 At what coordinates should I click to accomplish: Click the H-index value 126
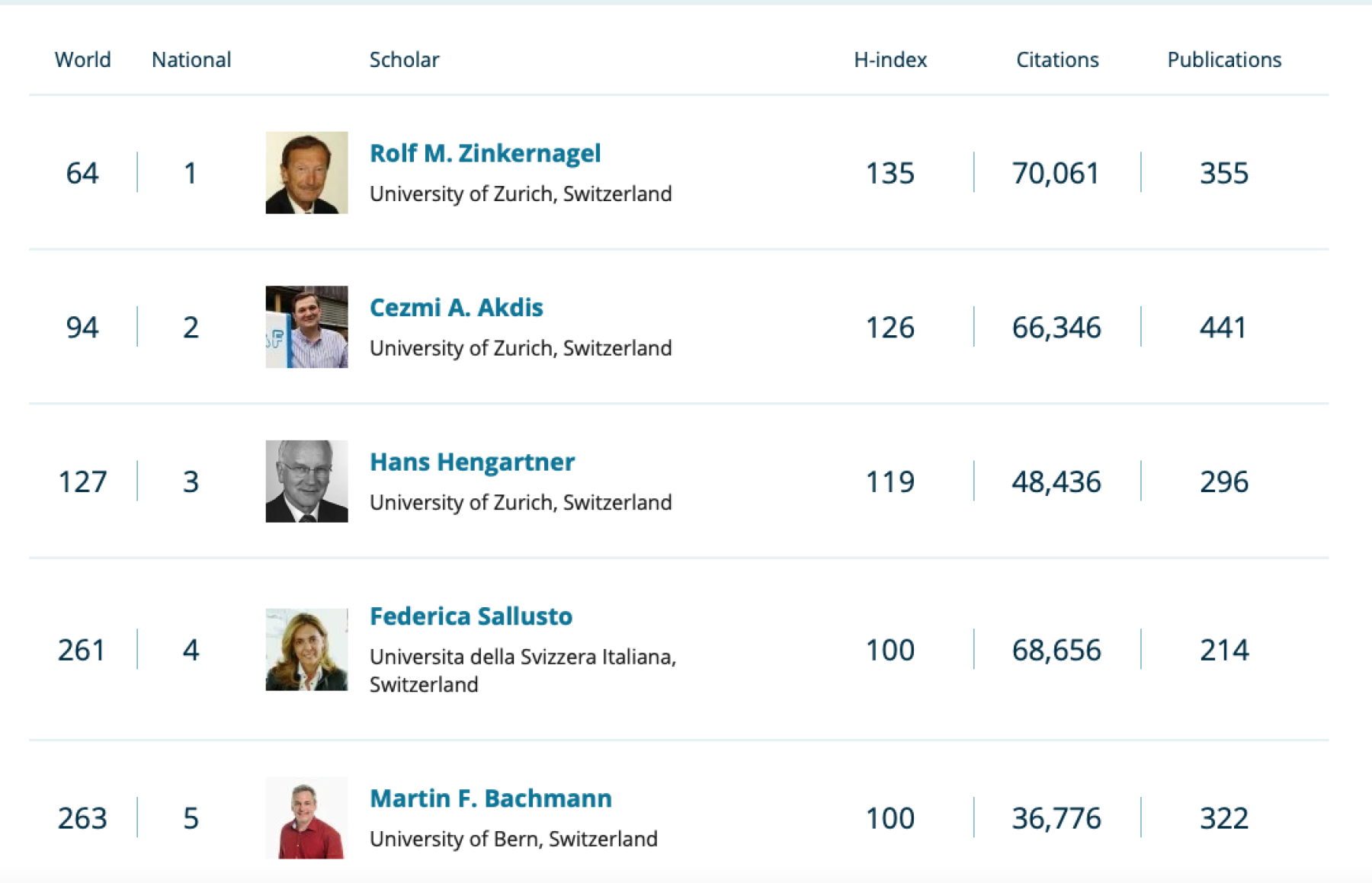890,328
